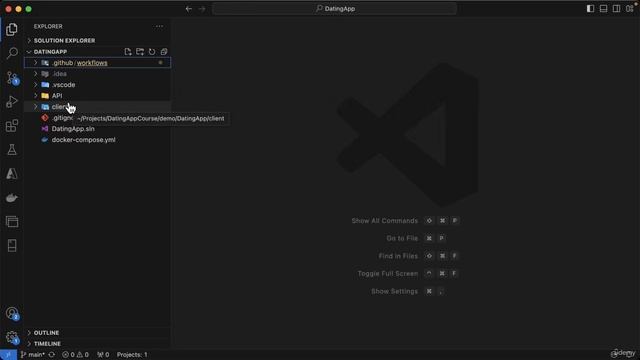Expand the client folder
The height and width of the screenshot is (360, 640).
(x=98, y=107)
